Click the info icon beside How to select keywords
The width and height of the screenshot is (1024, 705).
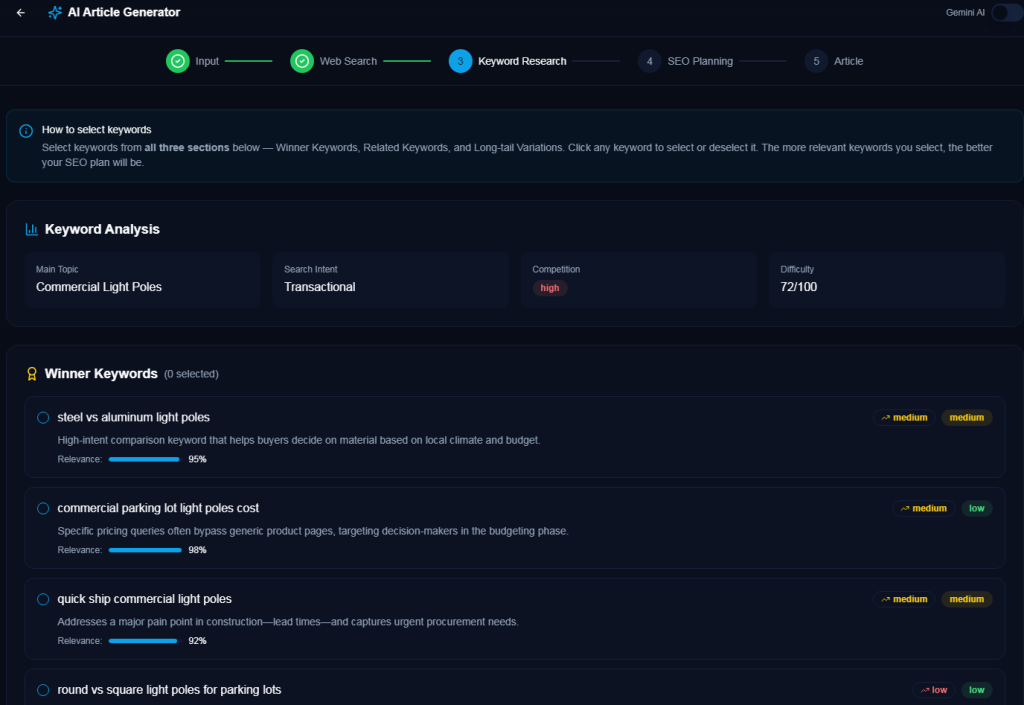(x=26, y=131)
